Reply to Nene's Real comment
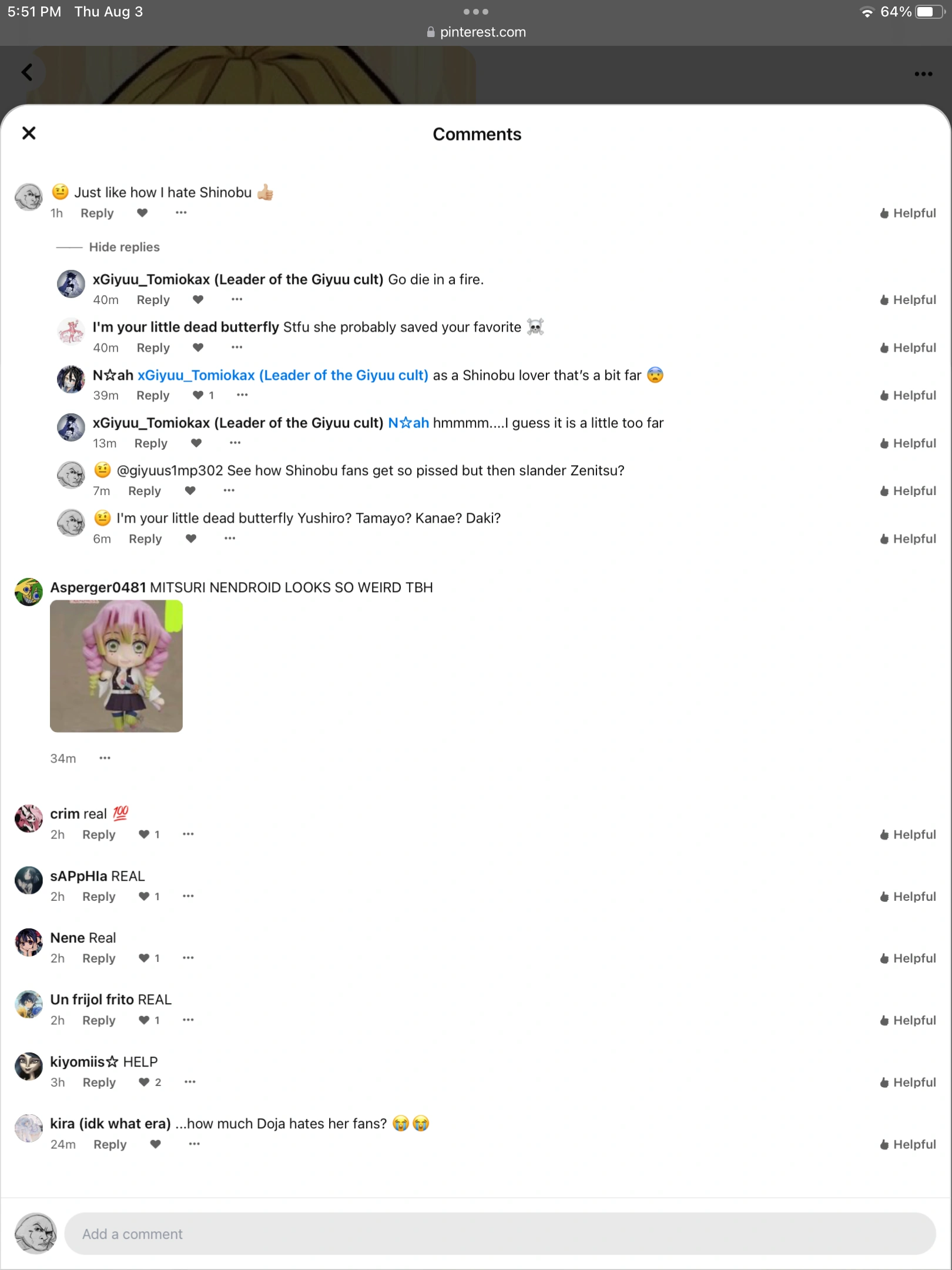The width and height of the screenshot is (952, 1270). click(99, 958)
